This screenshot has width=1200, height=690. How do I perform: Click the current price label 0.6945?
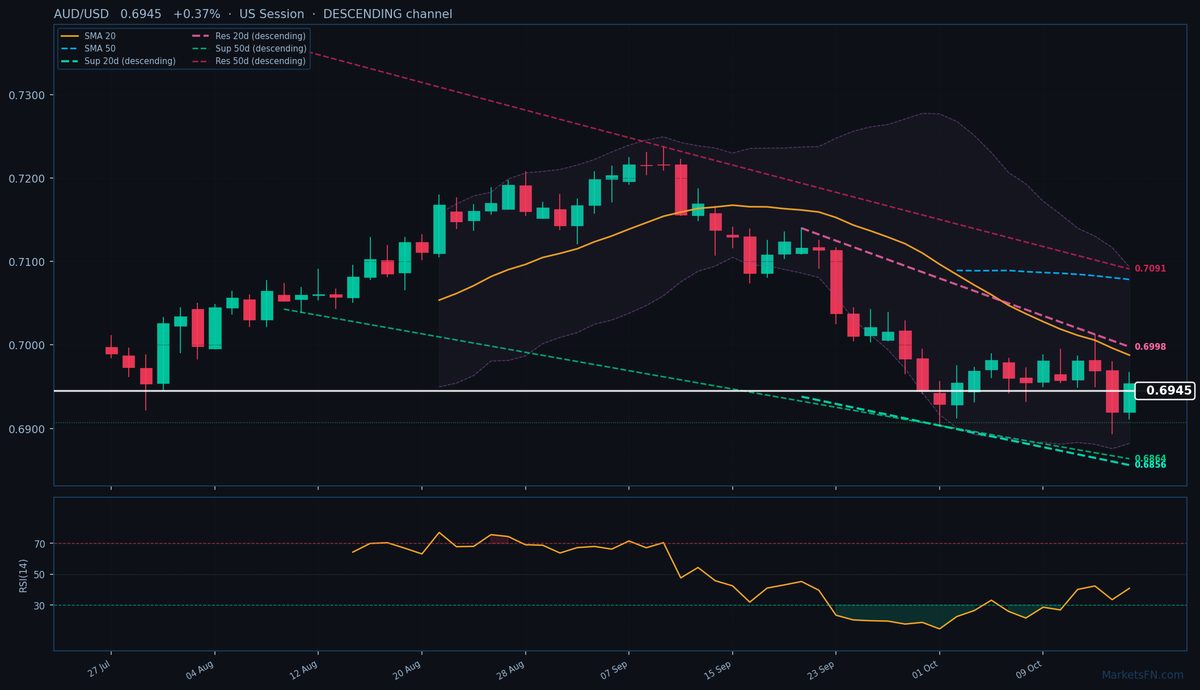[1166, 391]
